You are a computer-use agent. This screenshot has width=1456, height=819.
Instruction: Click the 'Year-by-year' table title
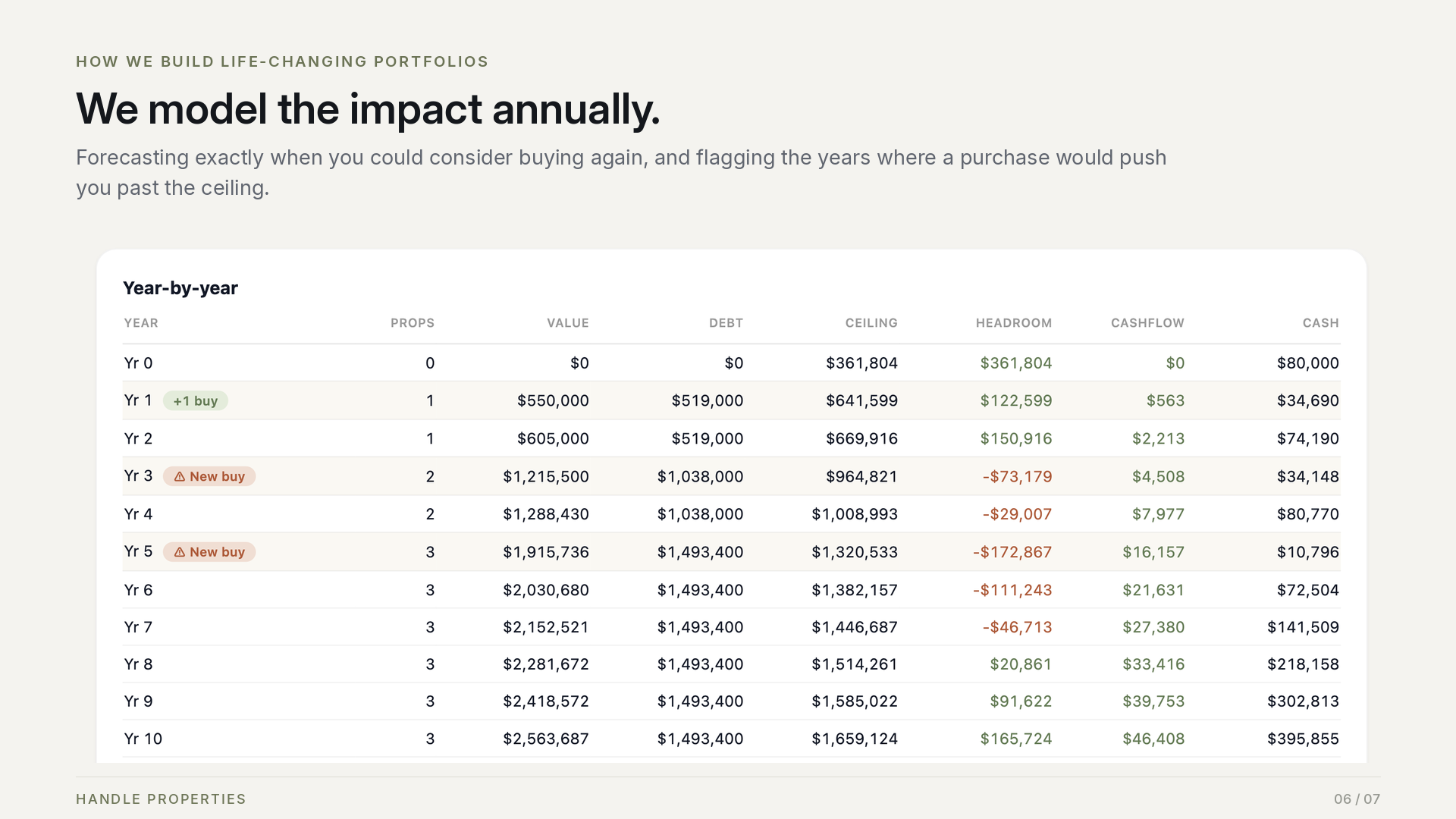[x=180, y=288]
